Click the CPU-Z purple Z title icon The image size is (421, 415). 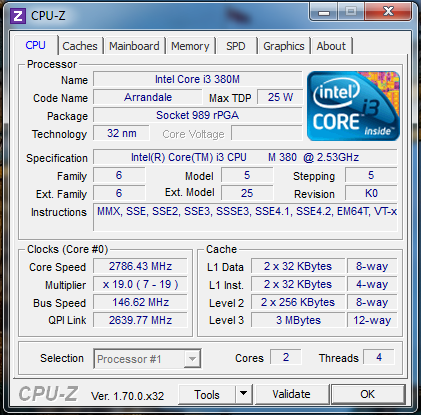point(18,16)
